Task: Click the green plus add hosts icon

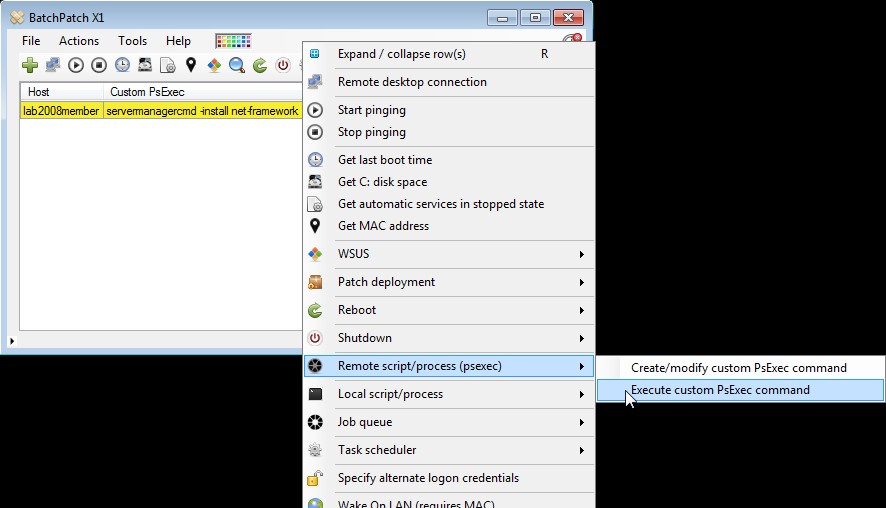Action: click(x=30, y=65)
